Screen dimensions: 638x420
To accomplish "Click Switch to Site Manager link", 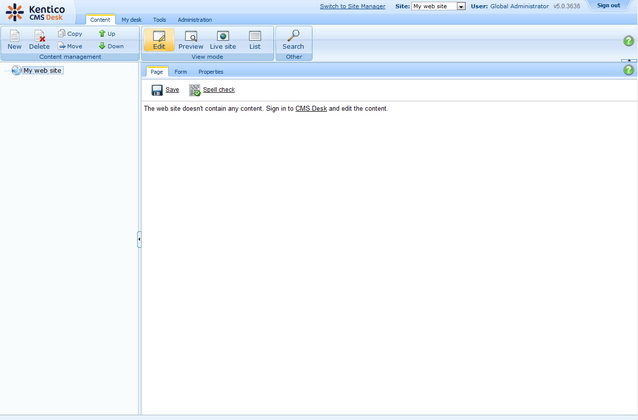I will pos(352,6).
